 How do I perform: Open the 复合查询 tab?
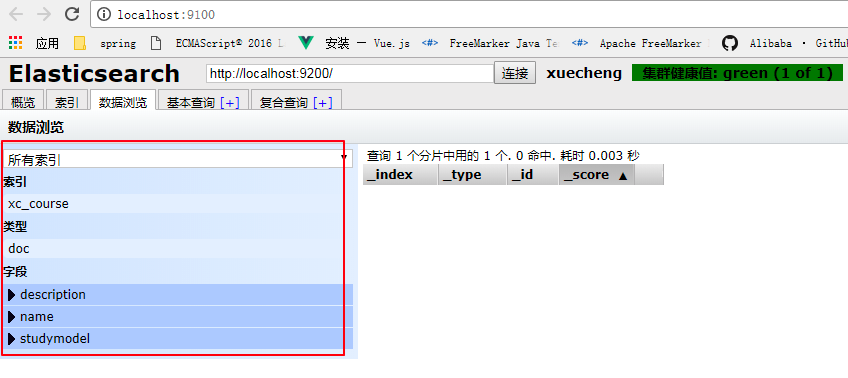pyautogui.click(x=283, y=102)
